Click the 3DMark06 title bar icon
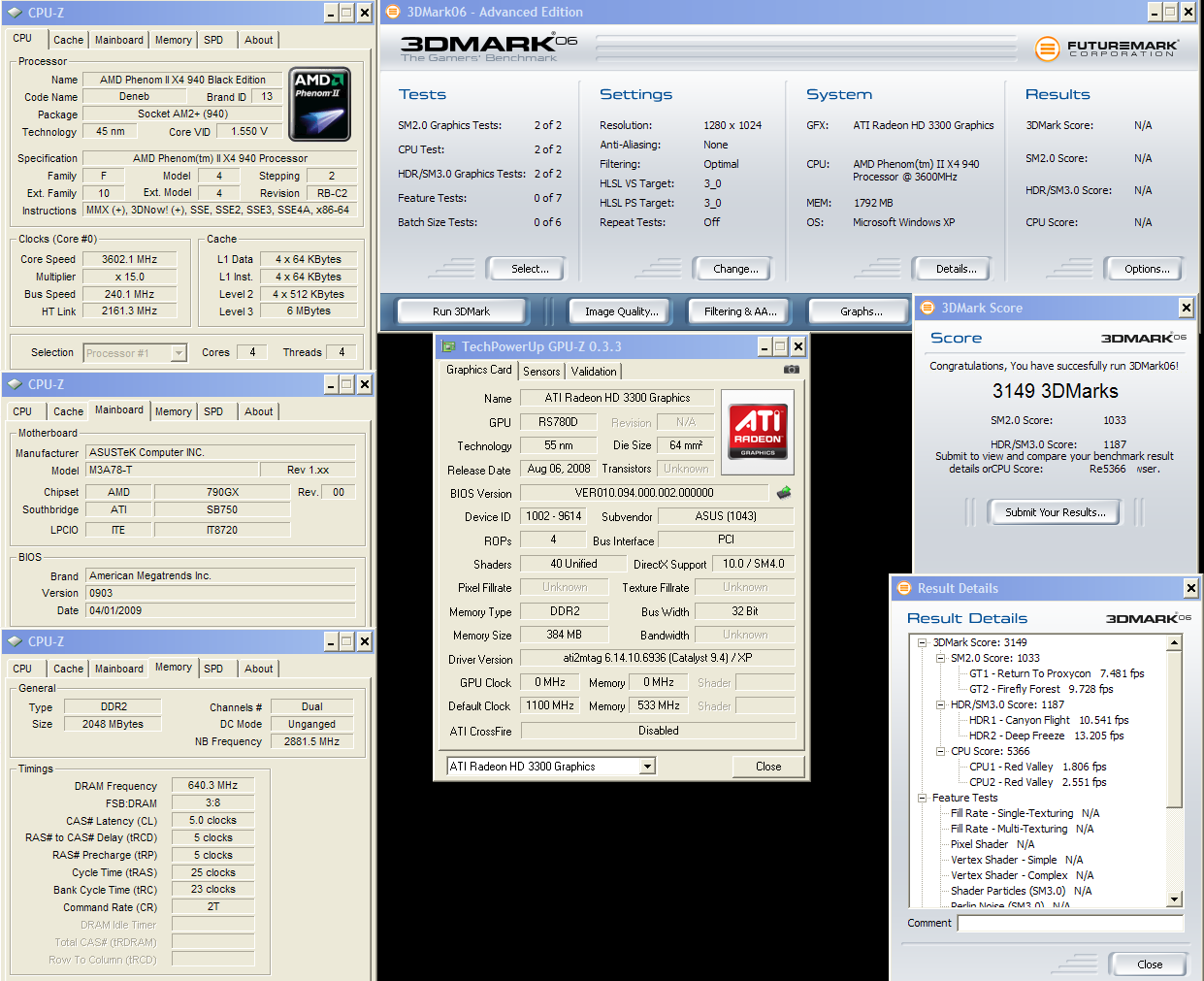 click(393, 12)
